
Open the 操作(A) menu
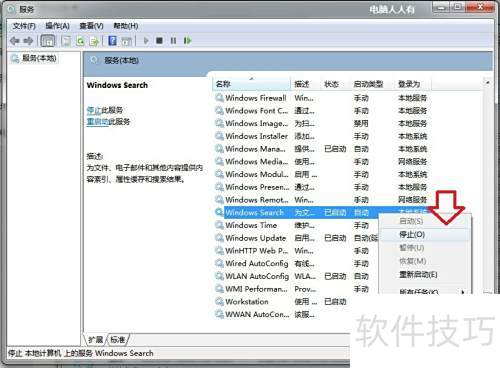pyautogui.click(x=57, y=26)
